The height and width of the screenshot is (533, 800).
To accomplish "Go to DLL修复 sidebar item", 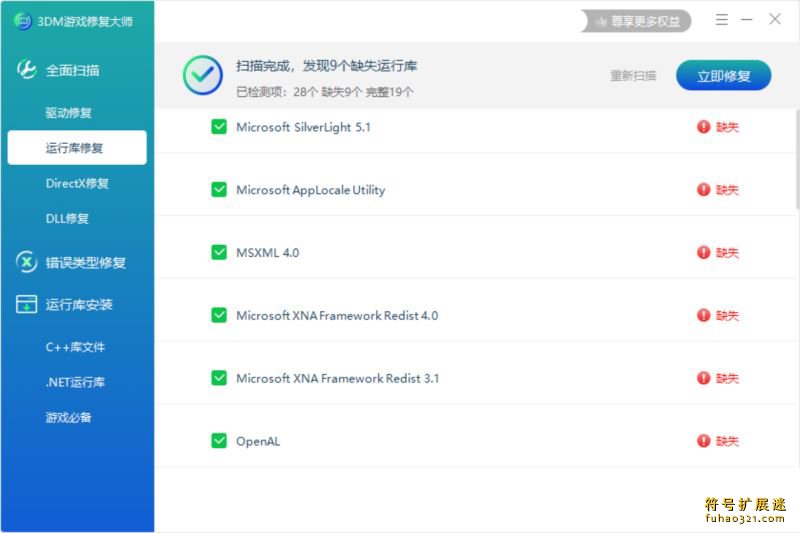I will [67, 218].
